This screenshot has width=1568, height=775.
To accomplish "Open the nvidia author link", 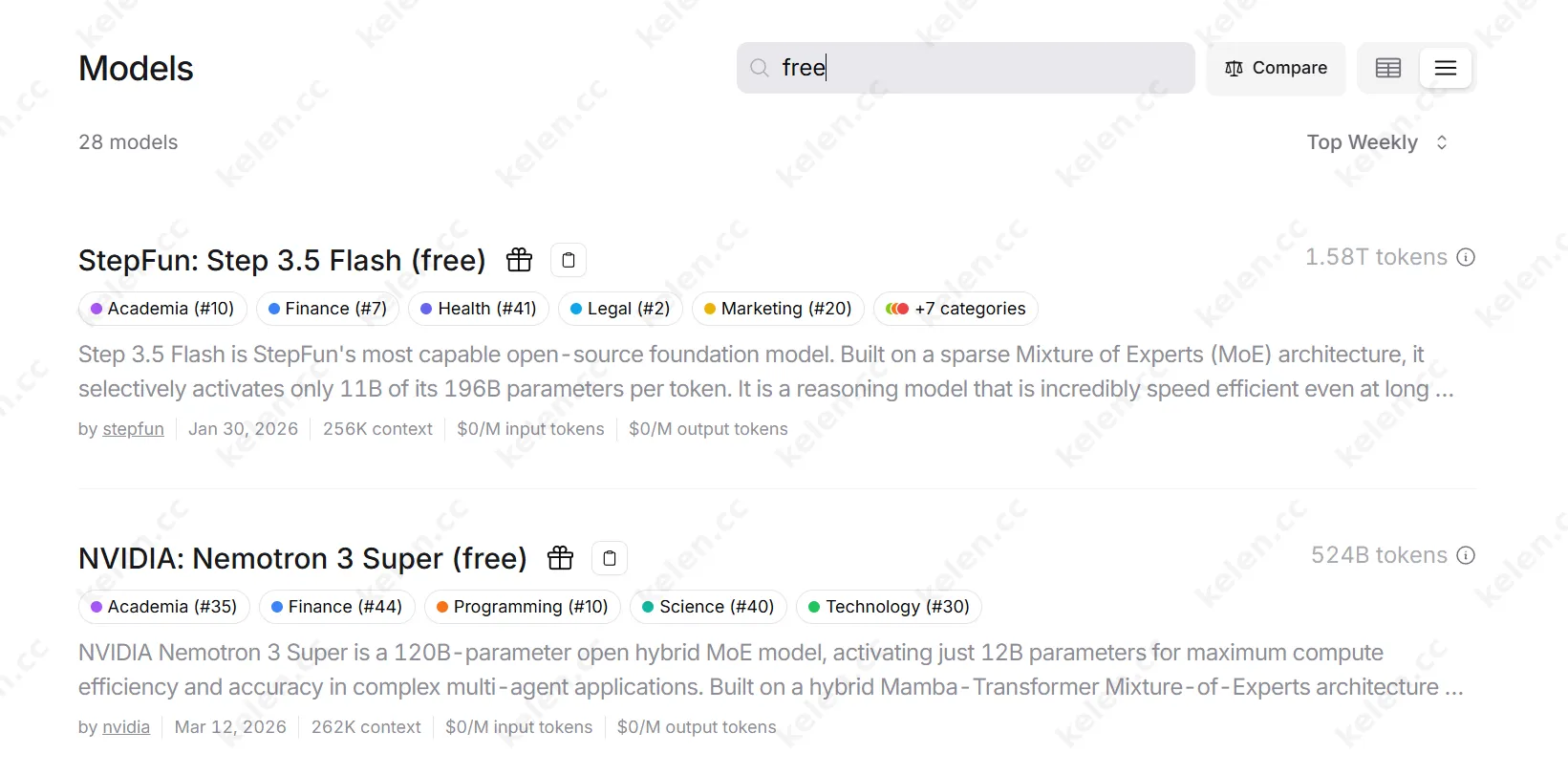I will click(x=126, y=727).
